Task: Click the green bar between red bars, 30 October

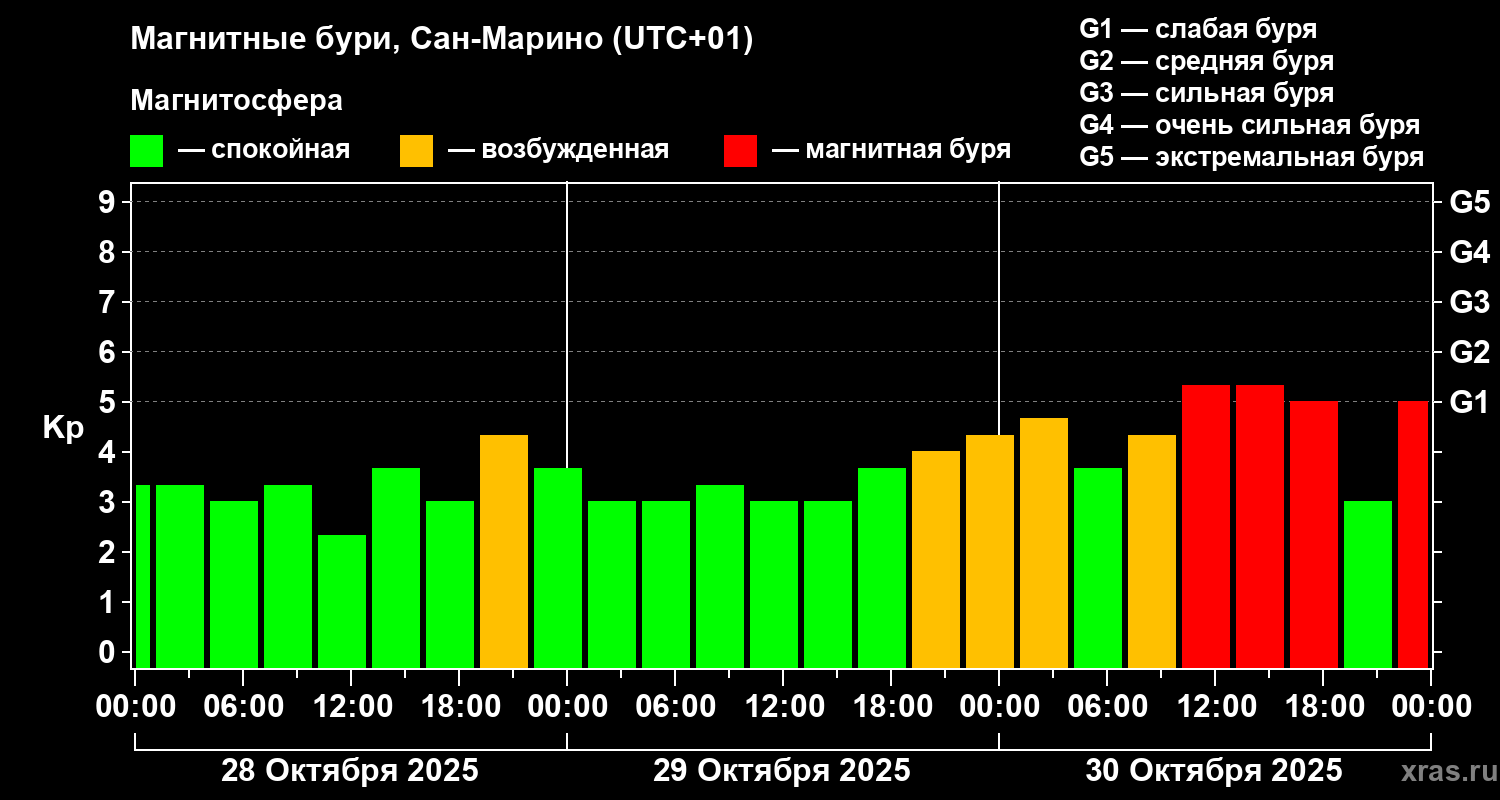Action: [x=1368, y=584]
